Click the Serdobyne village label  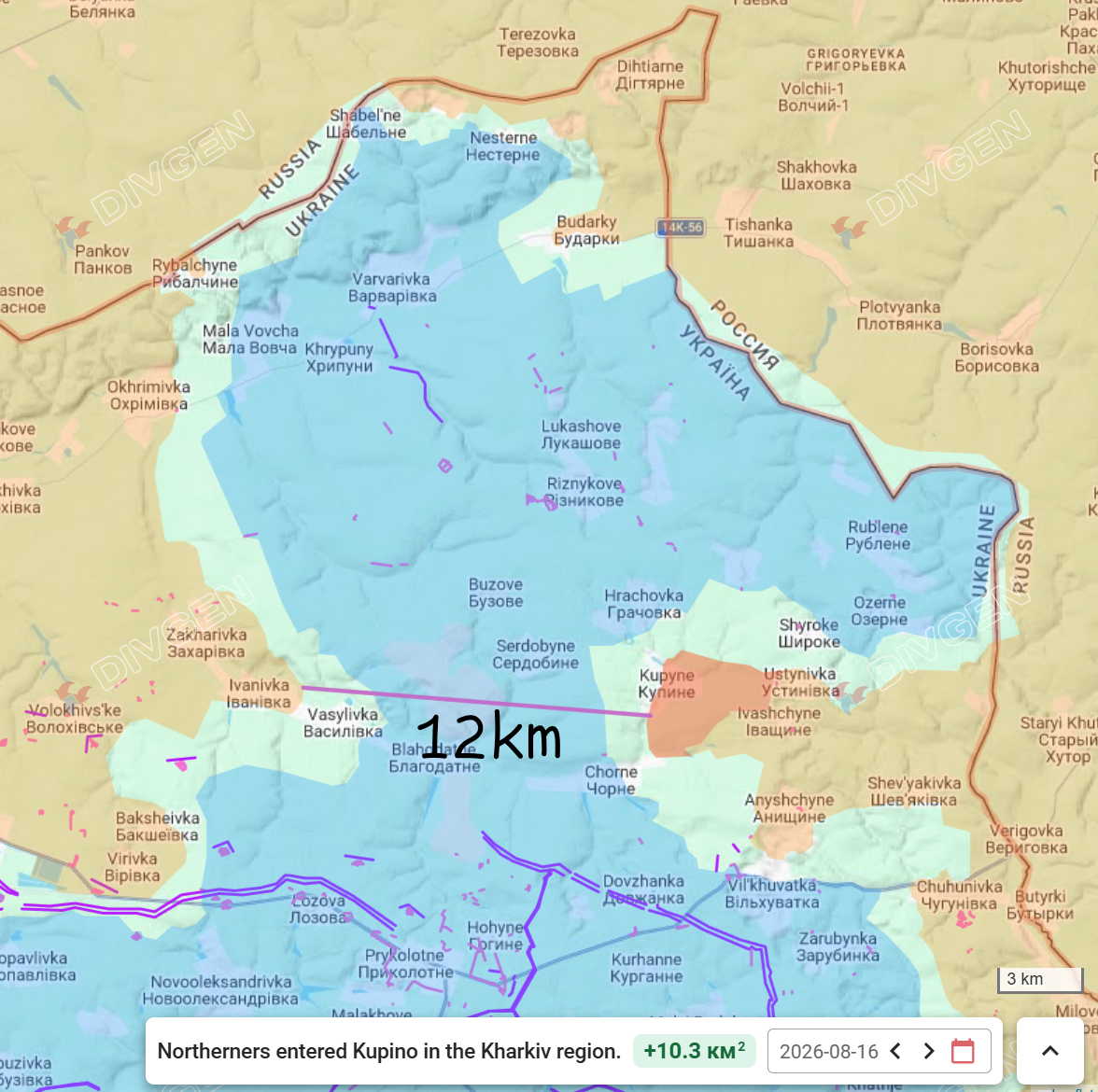click(x=535, y=654)
